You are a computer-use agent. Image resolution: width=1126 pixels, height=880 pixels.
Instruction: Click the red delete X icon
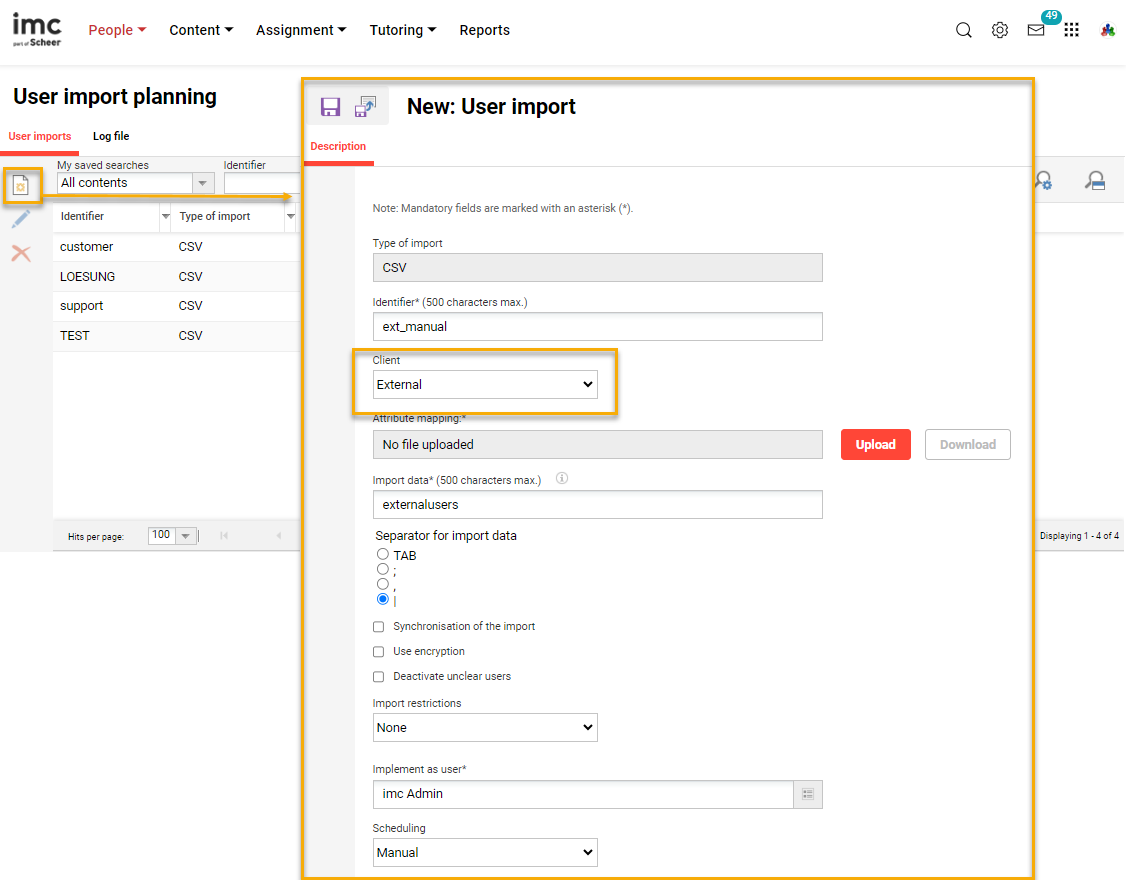point(21,253)
